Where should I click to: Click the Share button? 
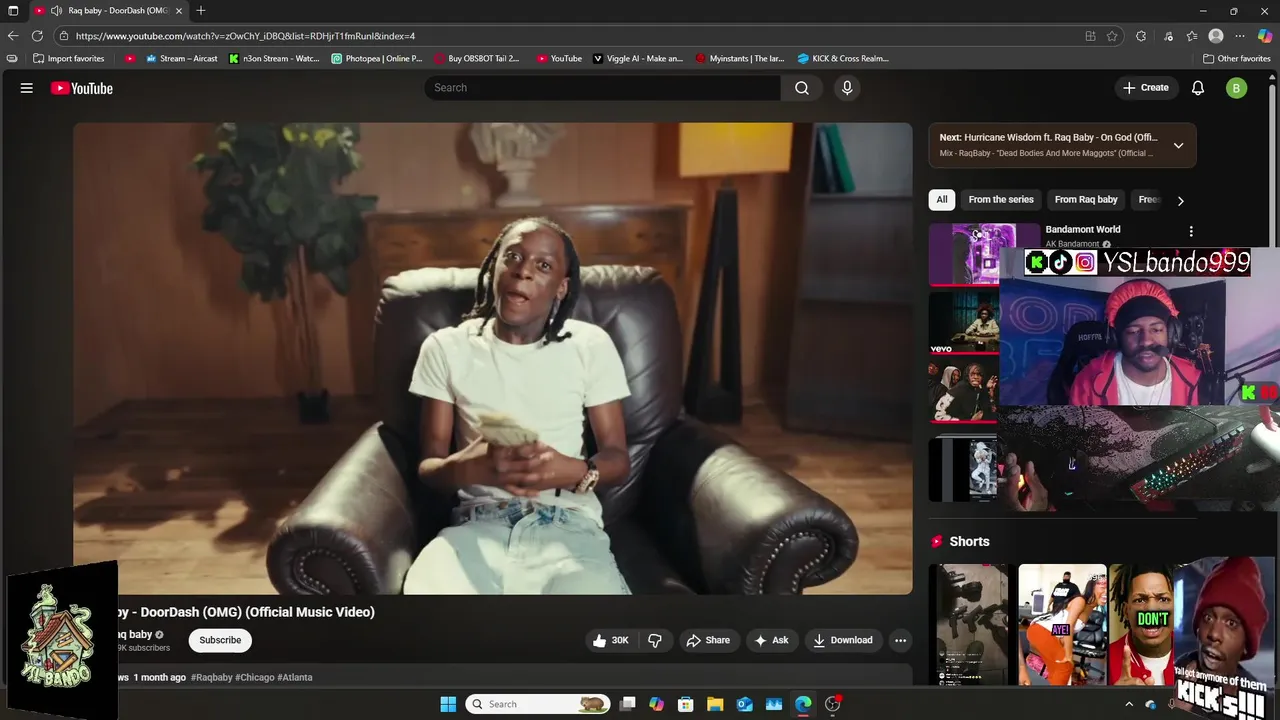click(x=708, y=640)
